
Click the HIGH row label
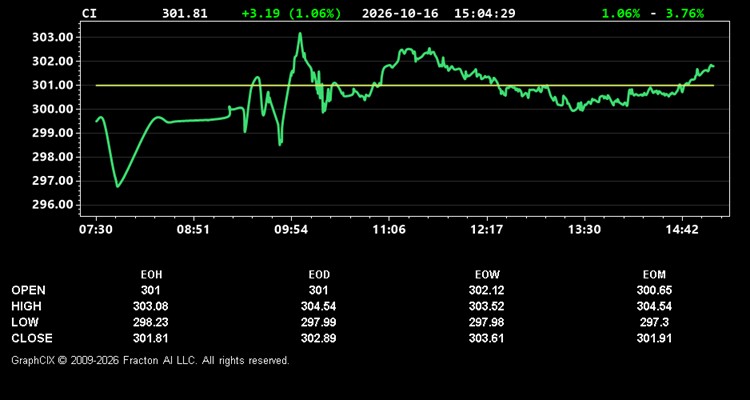(x=26, y=306)
